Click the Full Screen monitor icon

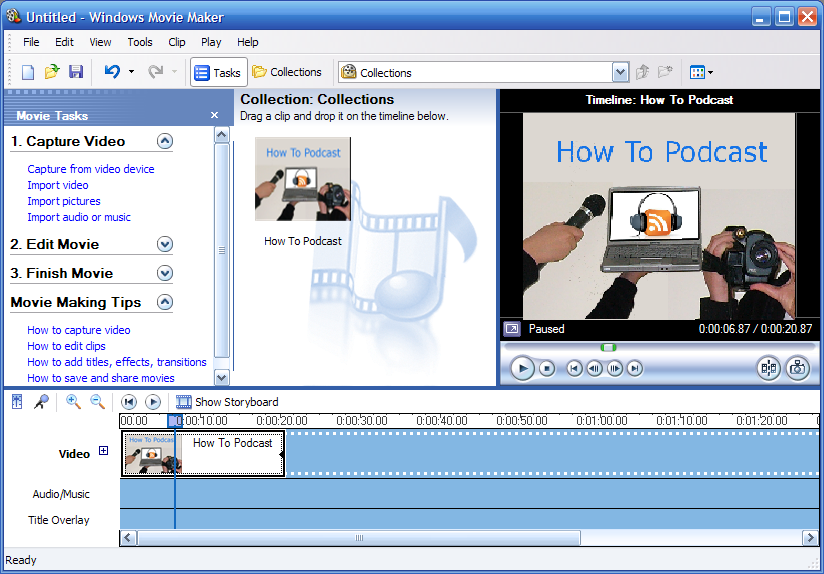(512, 329)
